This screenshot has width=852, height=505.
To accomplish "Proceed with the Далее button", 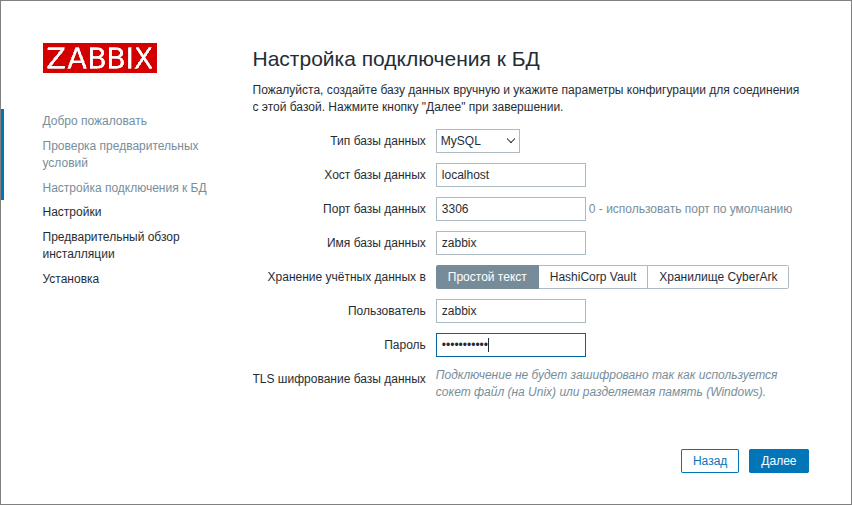I will [779, 461].
